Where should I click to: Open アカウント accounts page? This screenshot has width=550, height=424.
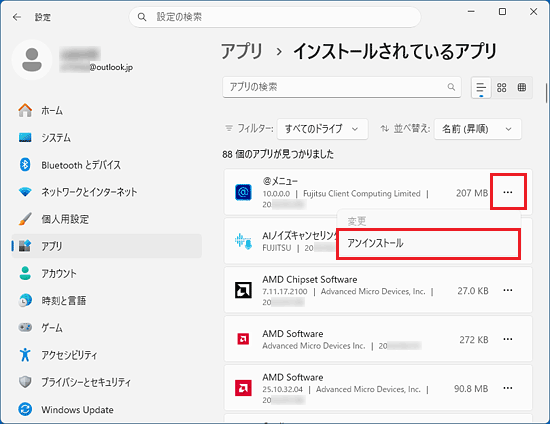107,274
